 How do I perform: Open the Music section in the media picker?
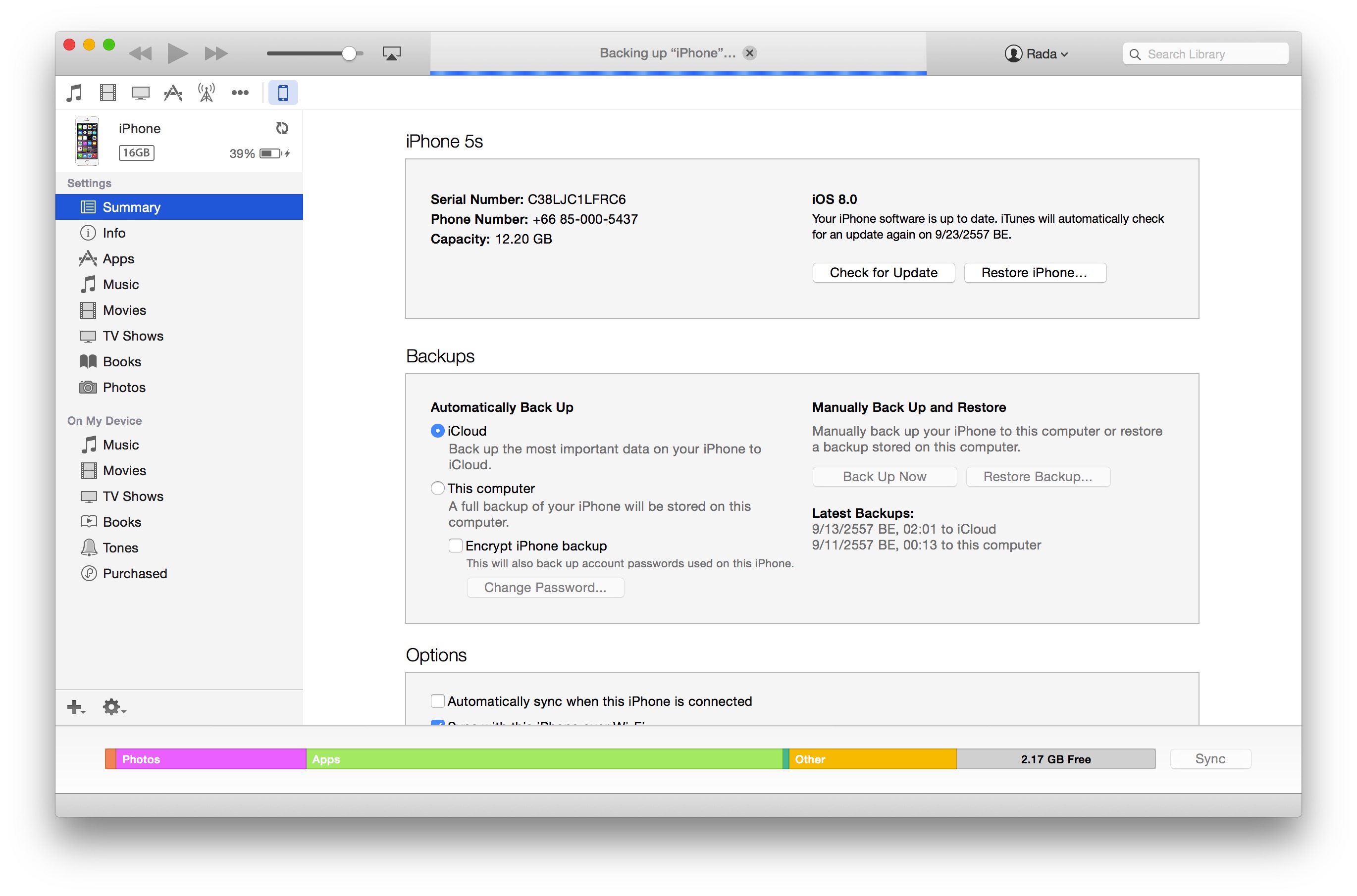[74, 92]
